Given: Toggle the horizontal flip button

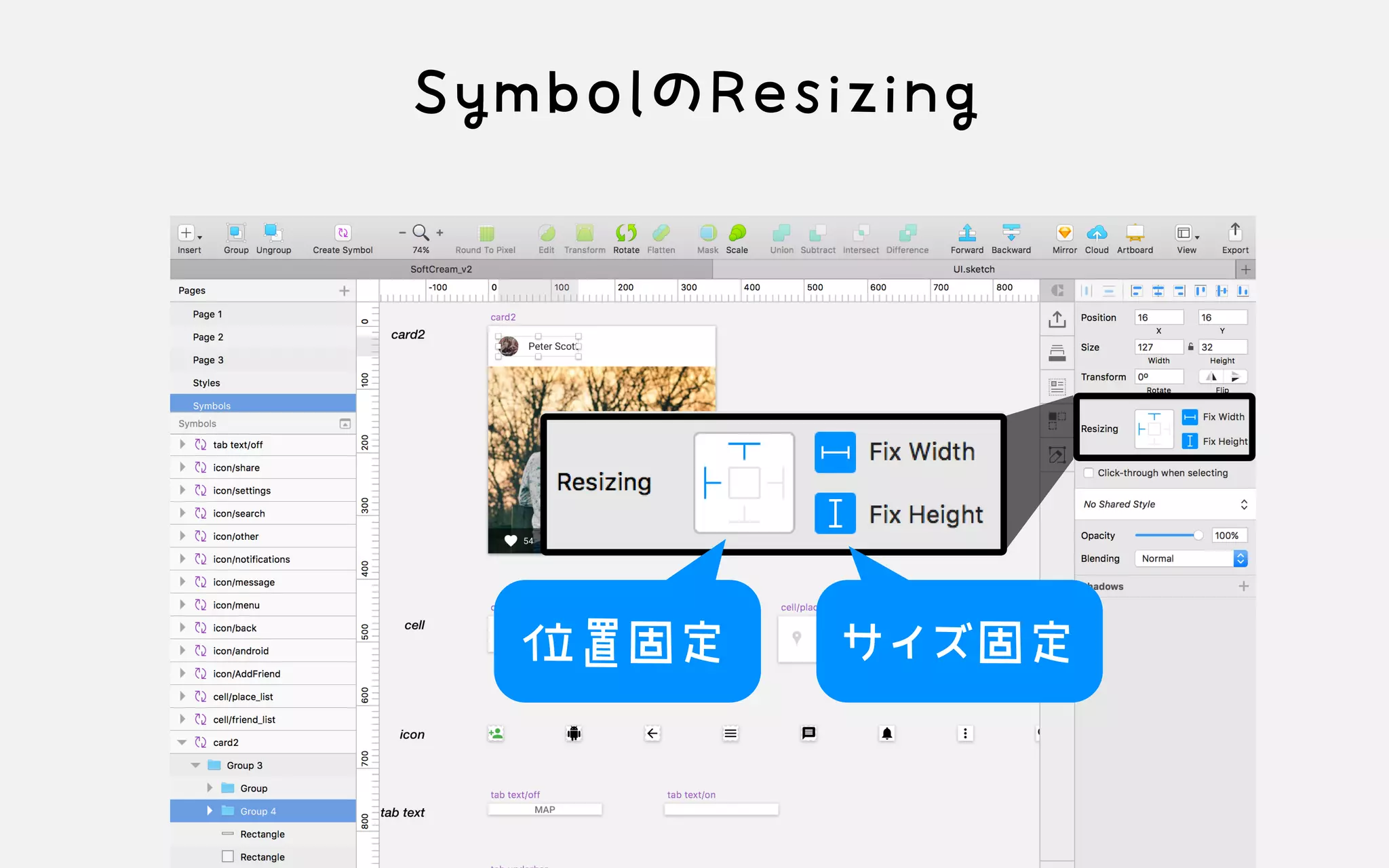Looking at the screenshot, I should coord(1211,376).
